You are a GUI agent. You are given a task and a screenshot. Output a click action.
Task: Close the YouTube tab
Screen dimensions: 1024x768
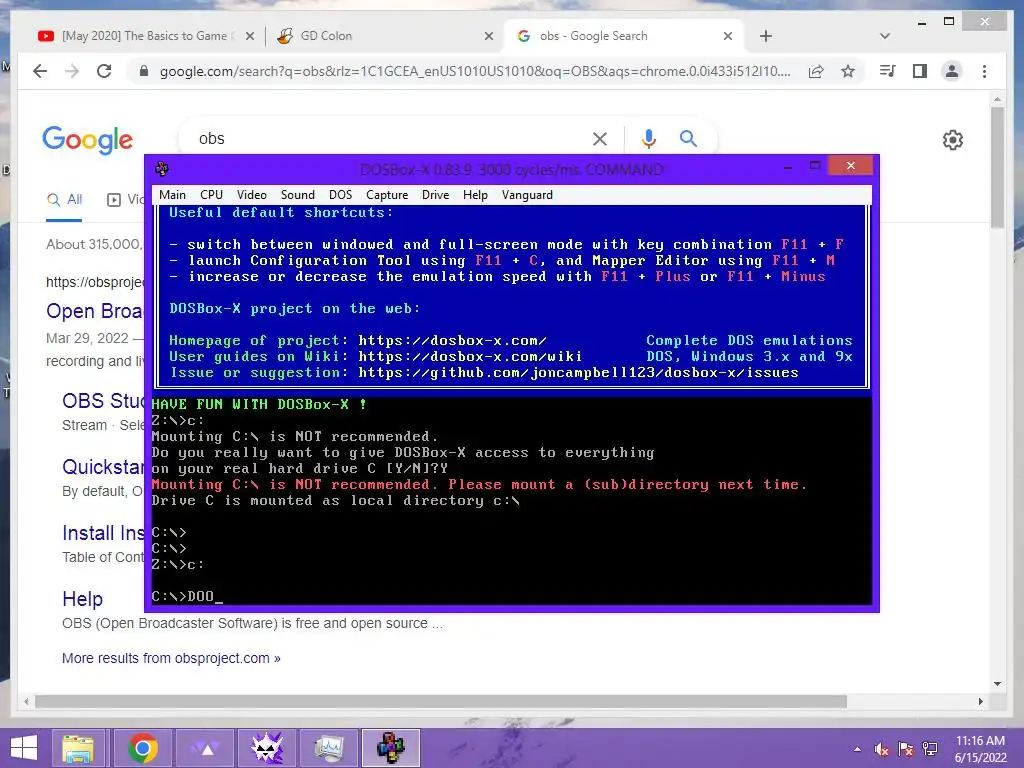(x=249, y=37)
